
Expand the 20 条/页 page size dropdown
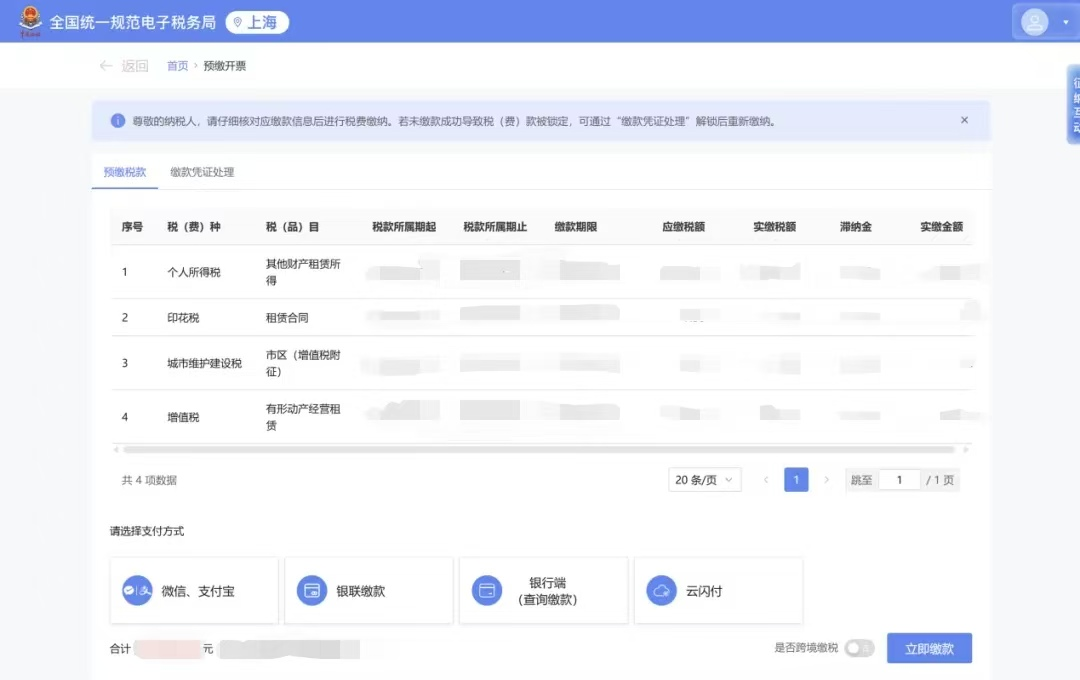pyautogui.click(x=705, y=480)
